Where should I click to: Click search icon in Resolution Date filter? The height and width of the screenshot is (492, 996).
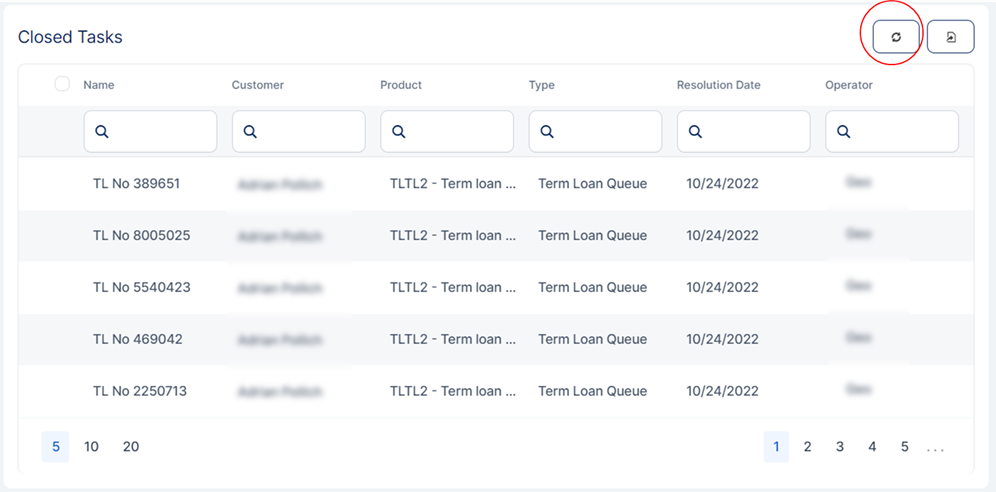click(695, 132)
